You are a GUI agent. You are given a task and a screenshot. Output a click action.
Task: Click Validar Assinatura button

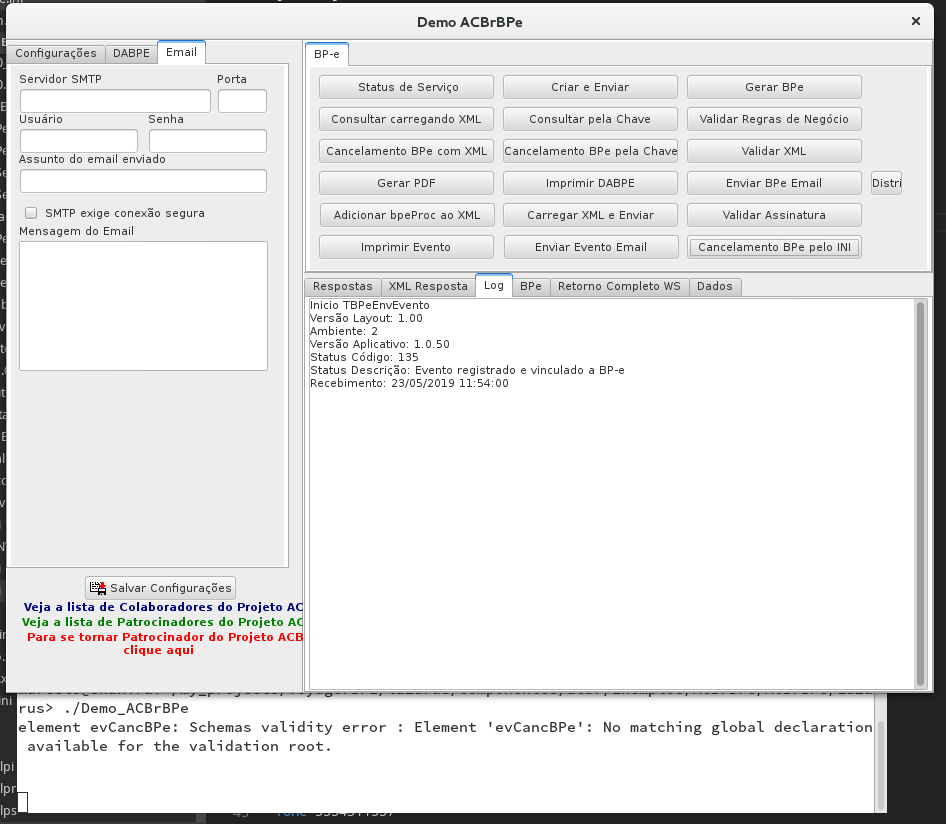click(774, 215)
